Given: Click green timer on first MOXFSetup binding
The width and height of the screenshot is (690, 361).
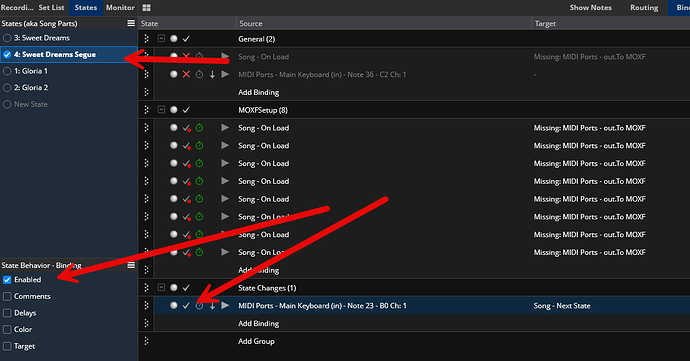Looking at the screenshot, I should click(199, 128).
